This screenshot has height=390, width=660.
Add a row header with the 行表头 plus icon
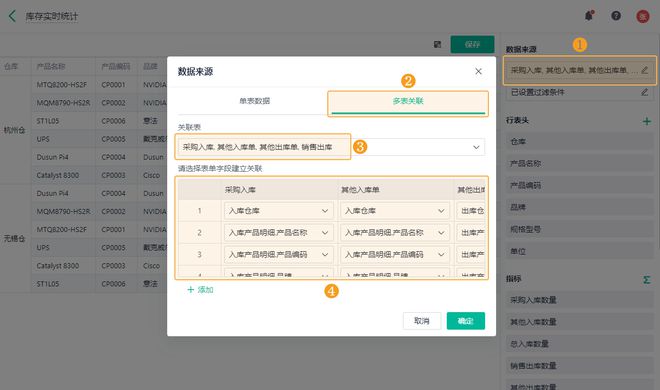[x=647, y=122]
